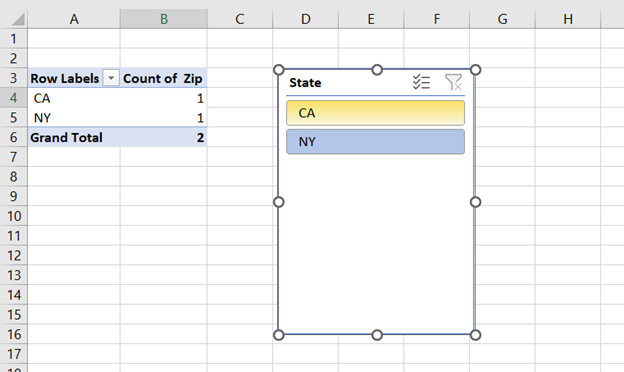624x372 pixels.
Task: Click the Count of Zip header cell
Action: (164, 78)
